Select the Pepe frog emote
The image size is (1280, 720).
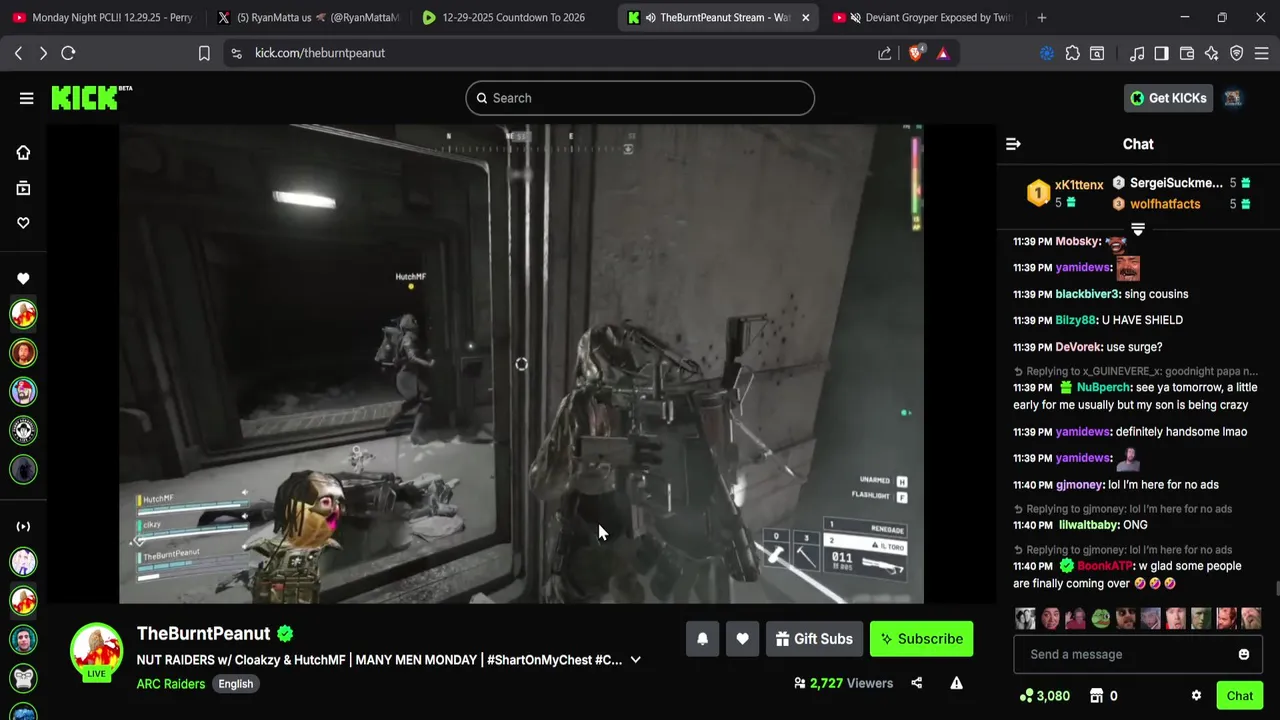[1101, 618]
